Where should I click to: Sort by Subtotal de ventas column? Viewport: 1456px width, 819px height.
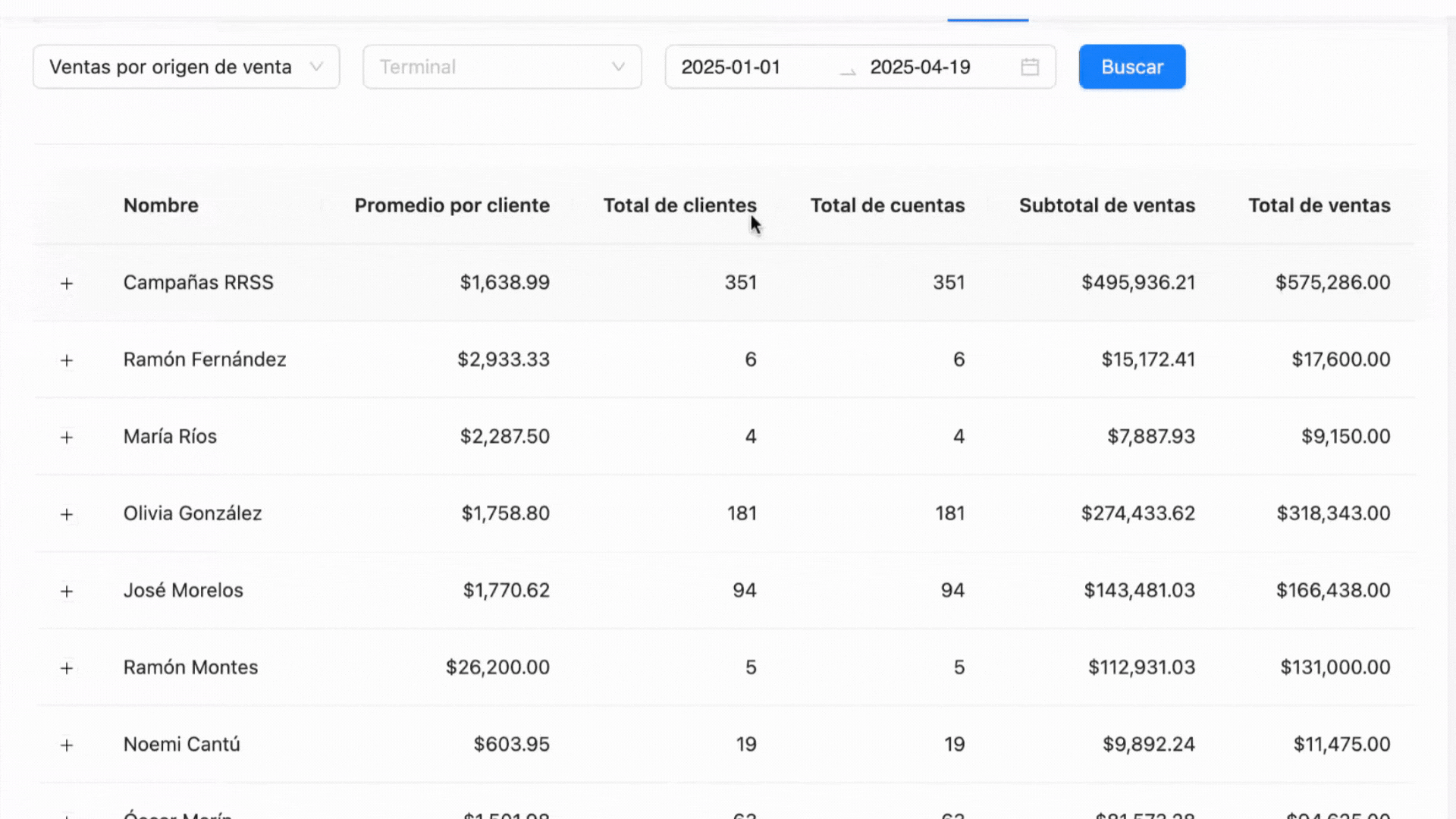pos(1106,206)
